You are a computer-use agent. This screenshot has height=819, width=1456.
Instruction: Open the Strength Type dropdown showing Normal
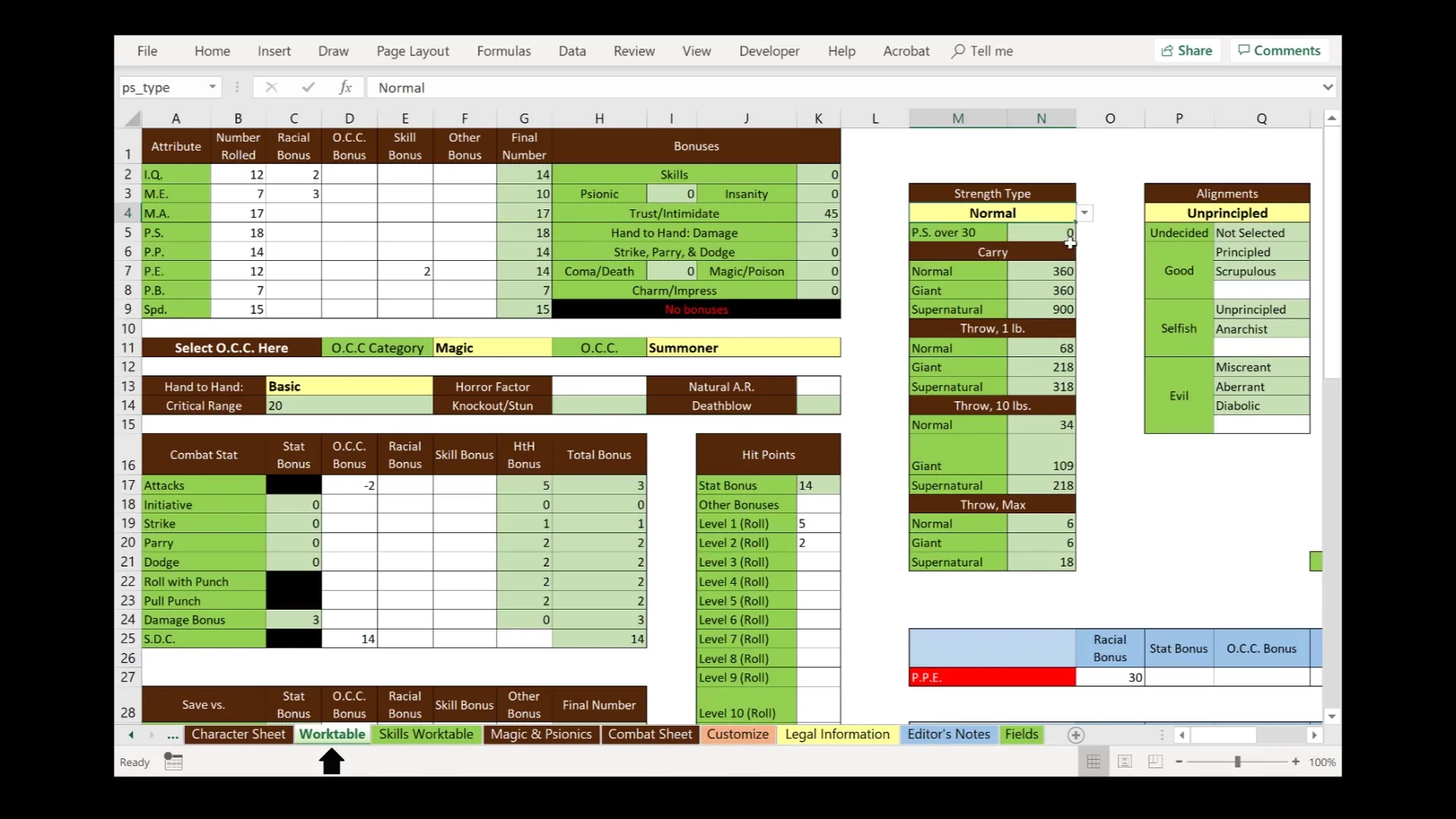click(x=1085, y=212)
